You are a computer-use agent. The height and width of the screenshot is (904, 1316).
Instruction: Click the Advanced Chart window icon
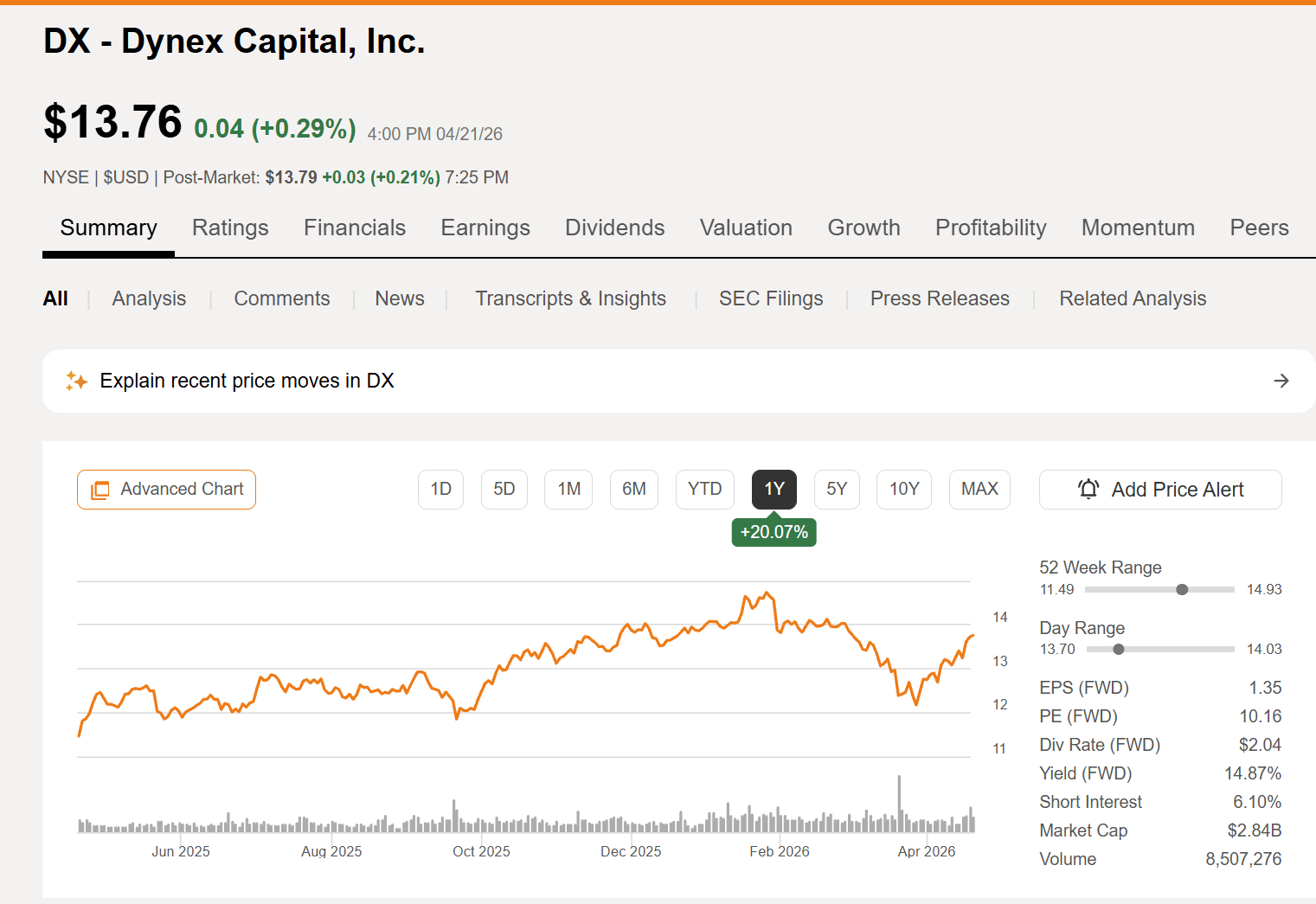[x=100, y=490]
